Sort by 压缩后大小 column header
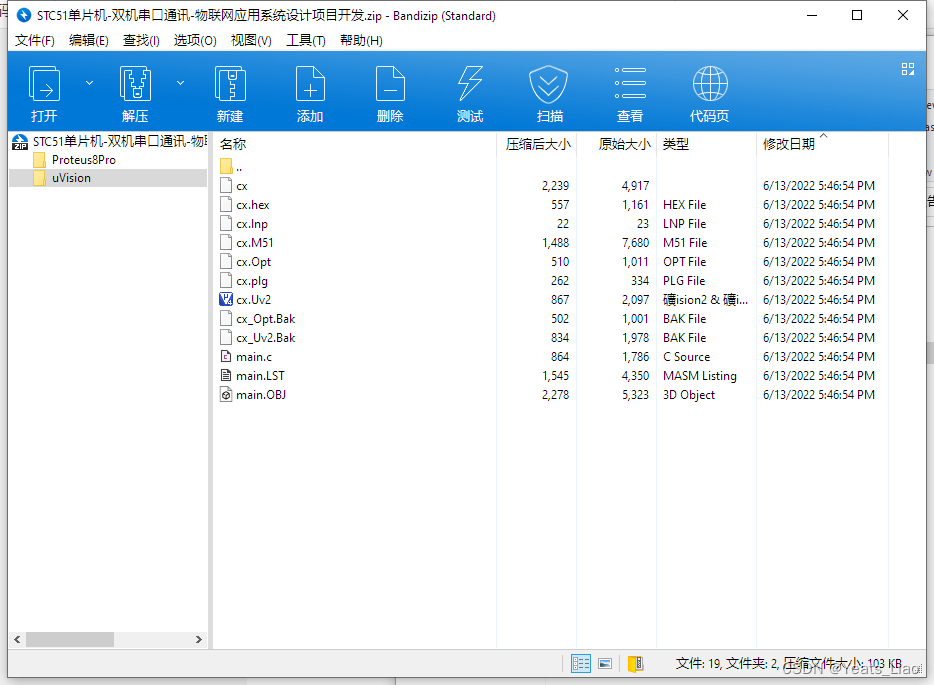The image size is (934, 685). (x=537, y=144)
